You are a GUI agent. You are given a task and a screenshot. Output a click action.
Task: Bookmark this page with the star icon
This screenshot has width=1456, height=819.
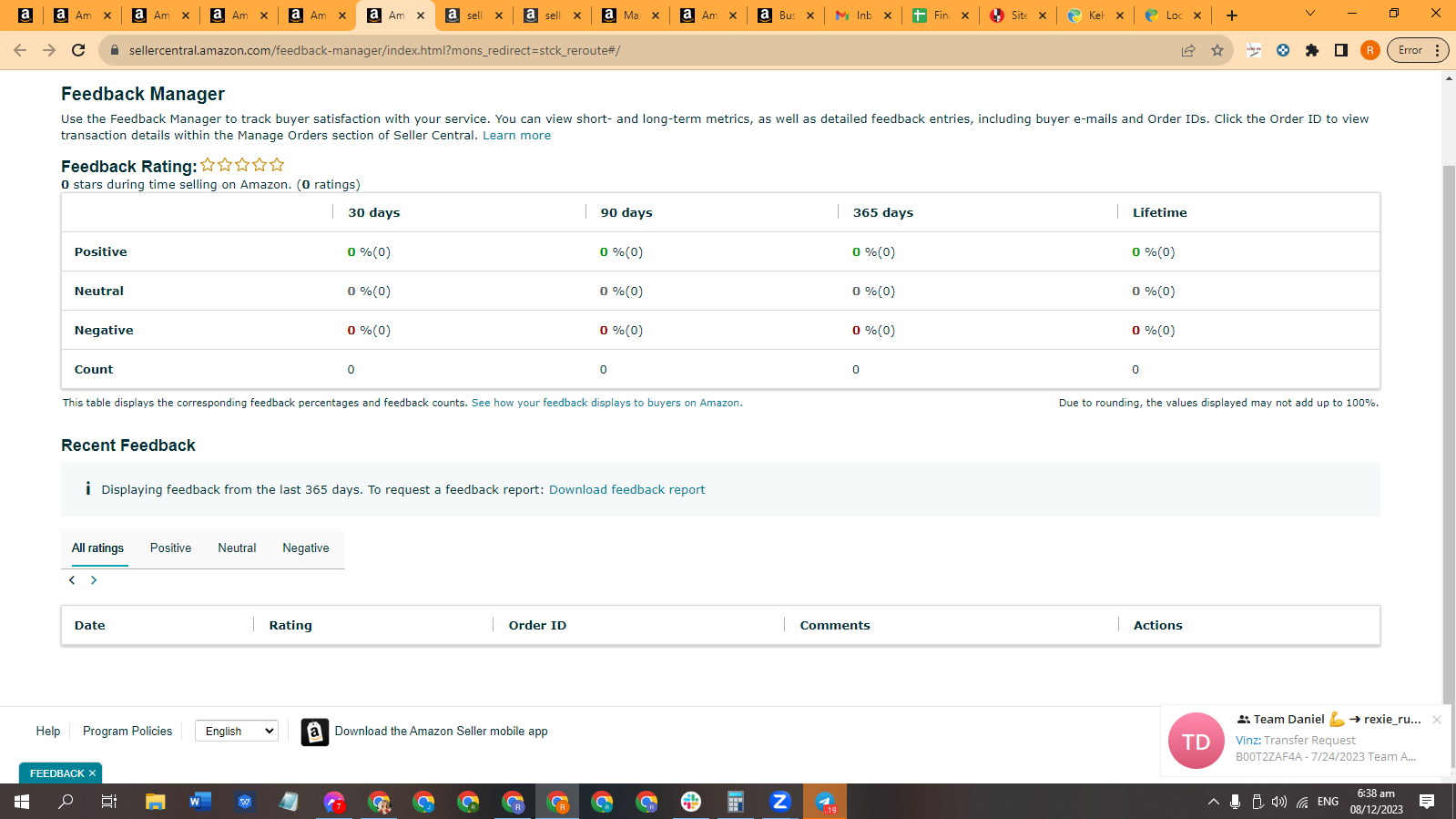coord(1217,50)
